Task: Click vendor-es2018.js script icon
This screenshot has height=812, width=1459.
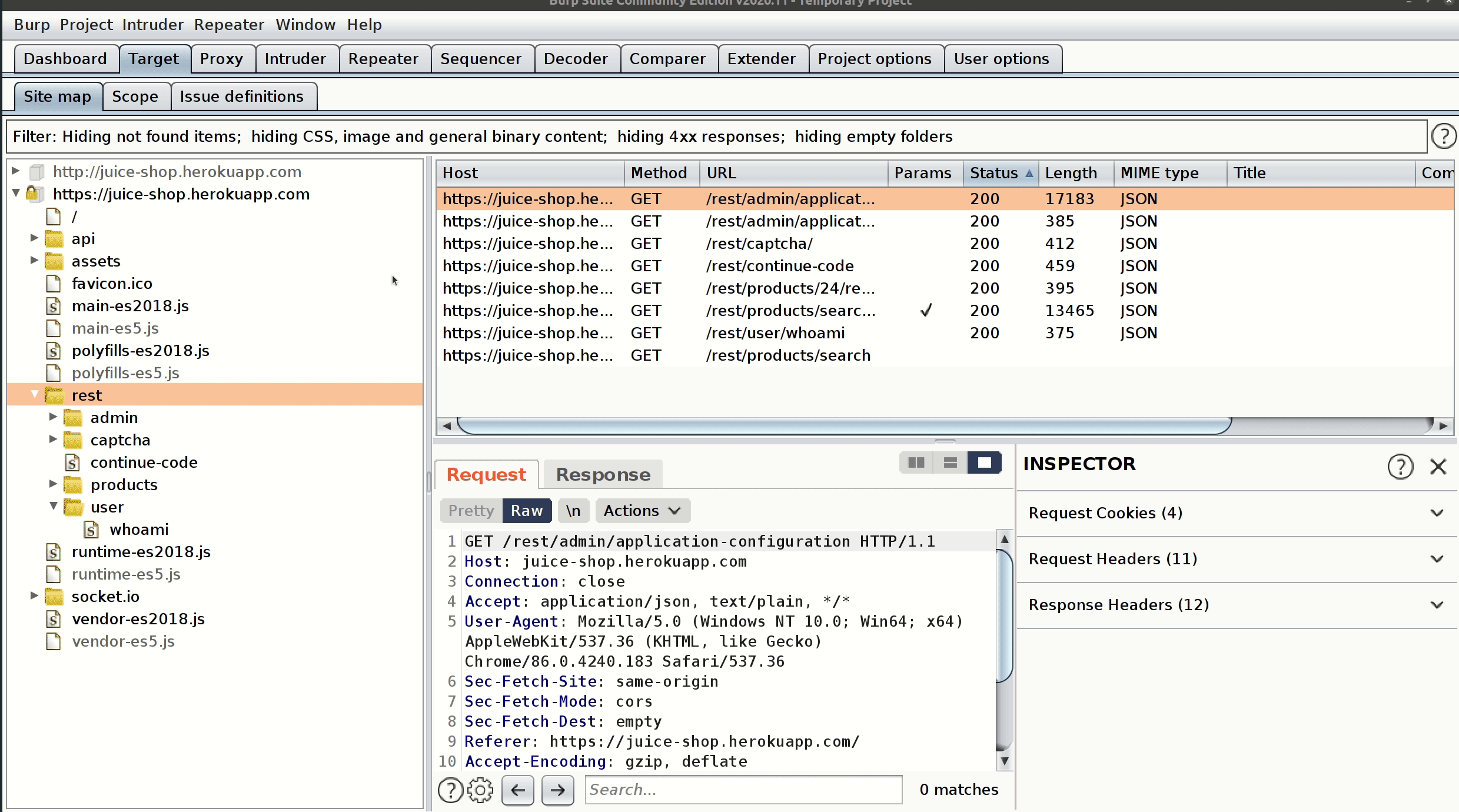Action: point(54,619)
